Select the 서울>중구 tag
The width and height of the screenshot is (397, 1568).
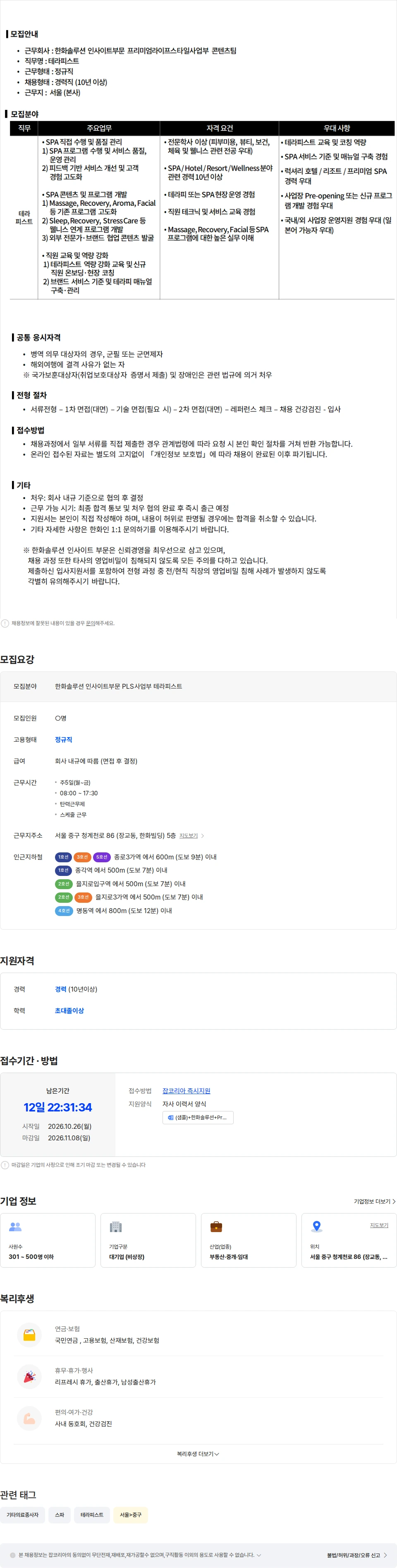[130, 1514]
